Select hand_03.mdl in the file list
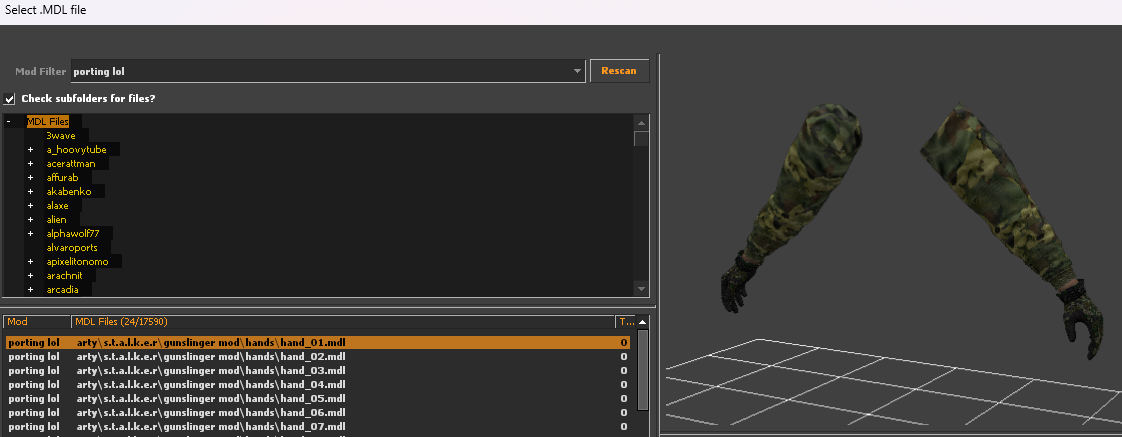The height and width of the screenshot is (437, 1122). [318, 370]
